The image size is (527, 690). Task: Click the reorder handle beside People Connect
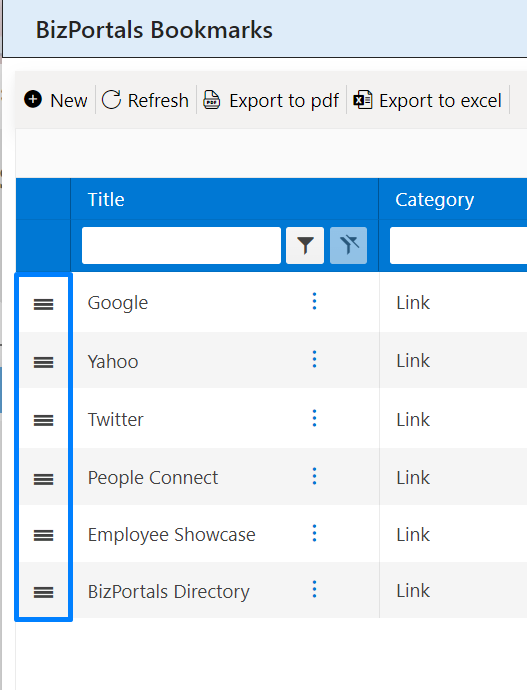click(44, 479)
